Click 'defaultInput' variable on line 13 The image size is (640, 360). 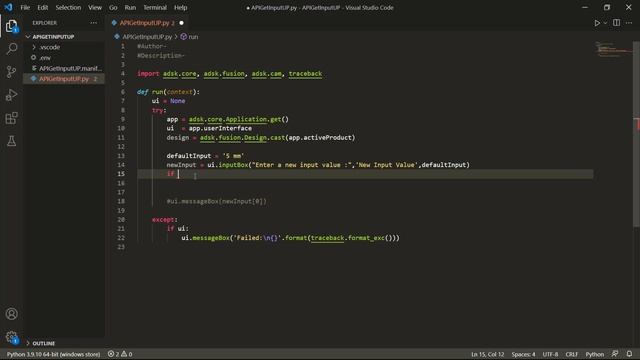[x=189, y=156]
